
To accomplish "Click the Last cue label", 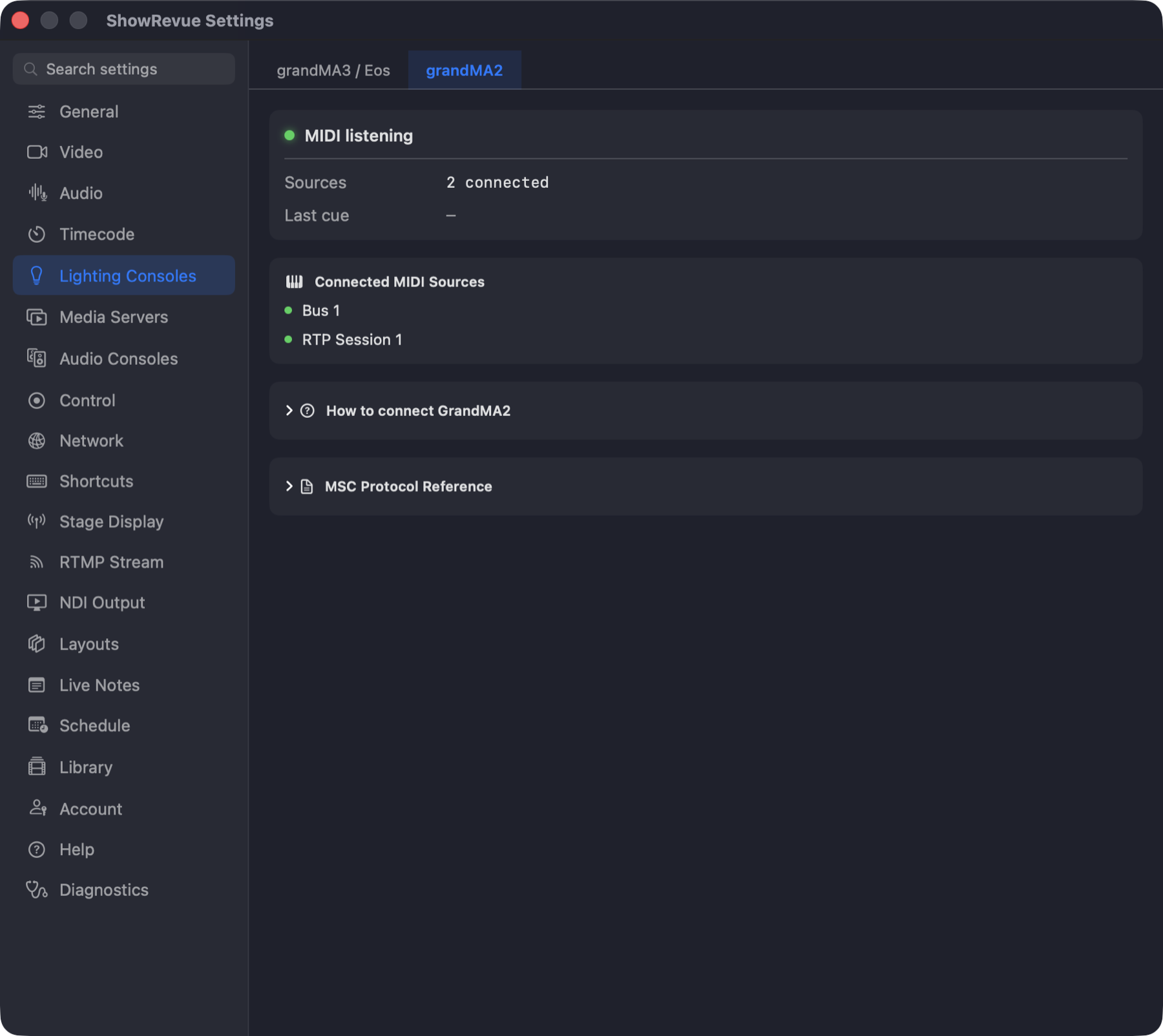I will coord(317,216).
